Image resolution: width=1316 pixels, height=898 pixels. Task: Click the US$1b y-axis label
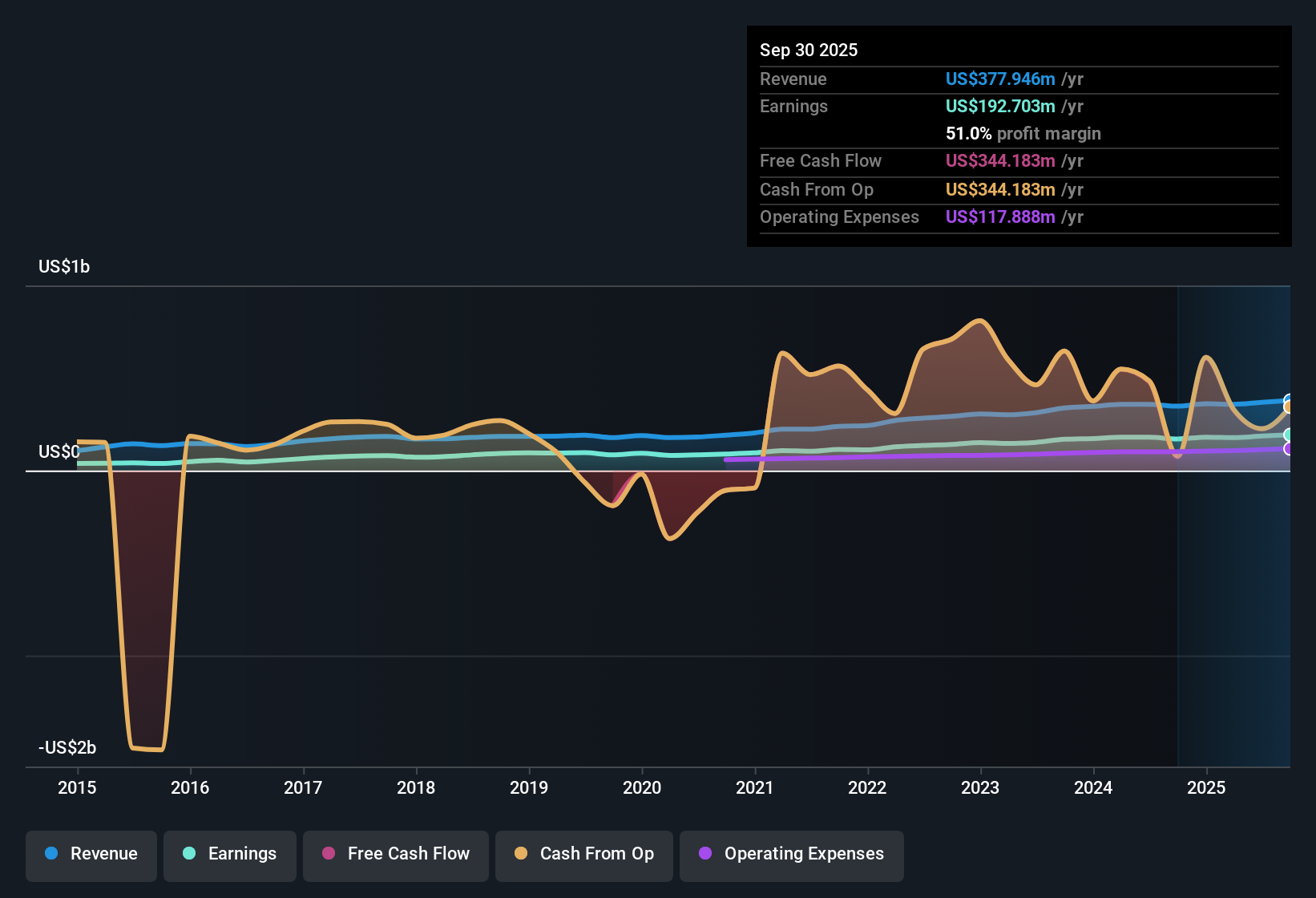coord(64,266)
